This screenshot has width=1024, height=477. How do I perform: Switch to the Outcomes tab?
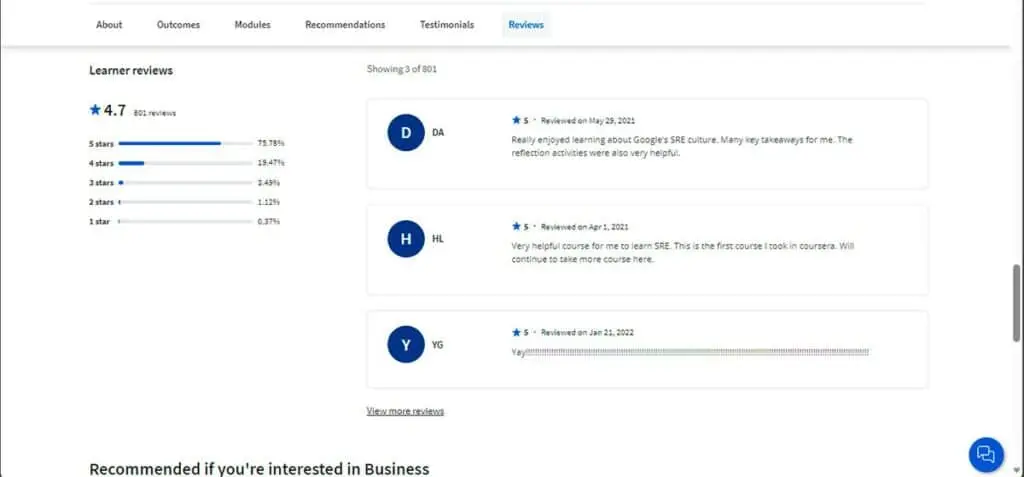pos(178,25)
